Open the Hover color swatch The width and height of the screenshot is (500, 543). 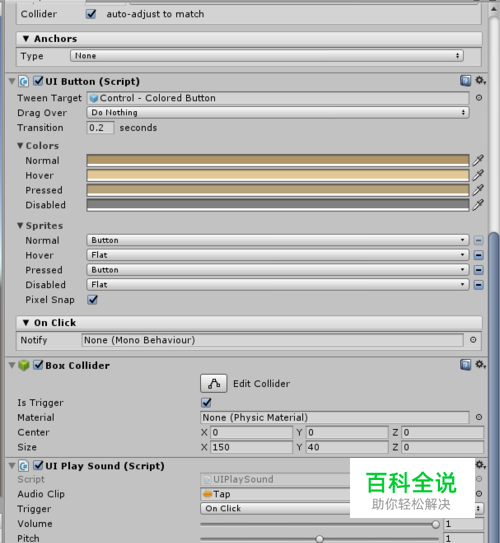[x=278, y=176]
